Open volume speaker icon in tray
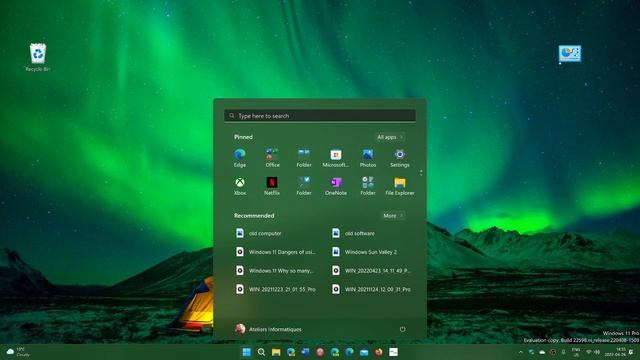The height and width of the screenshot is (360, 640). point(597,352)
